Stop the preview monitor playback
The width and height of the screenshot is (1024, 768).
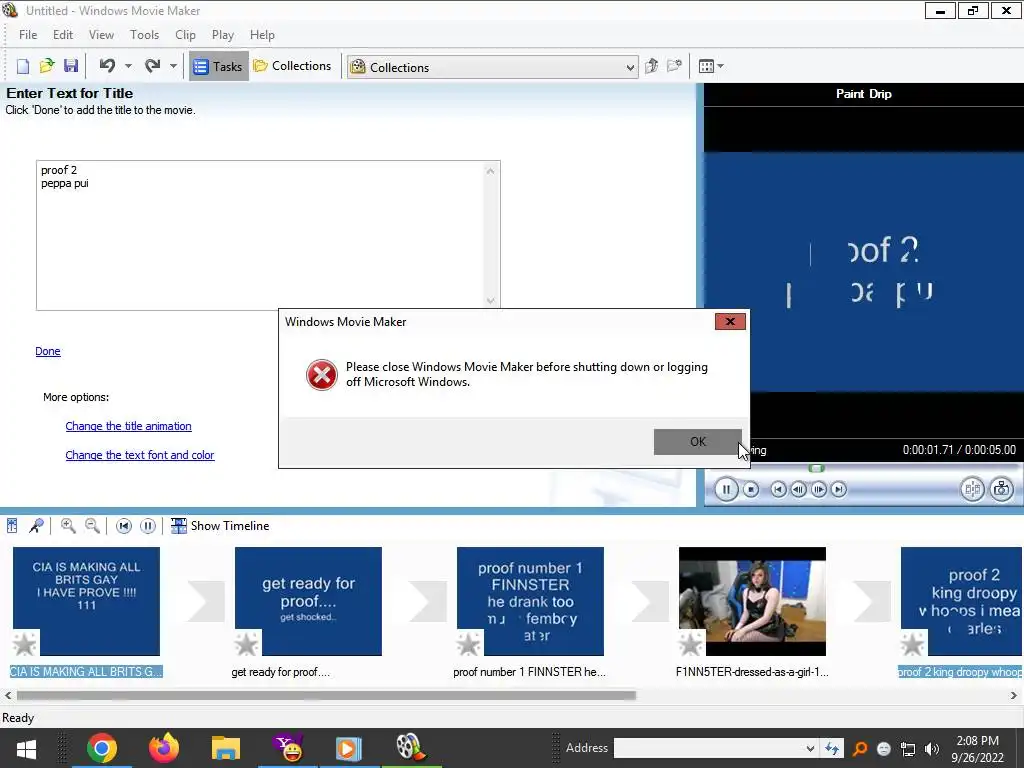point(751,489)
